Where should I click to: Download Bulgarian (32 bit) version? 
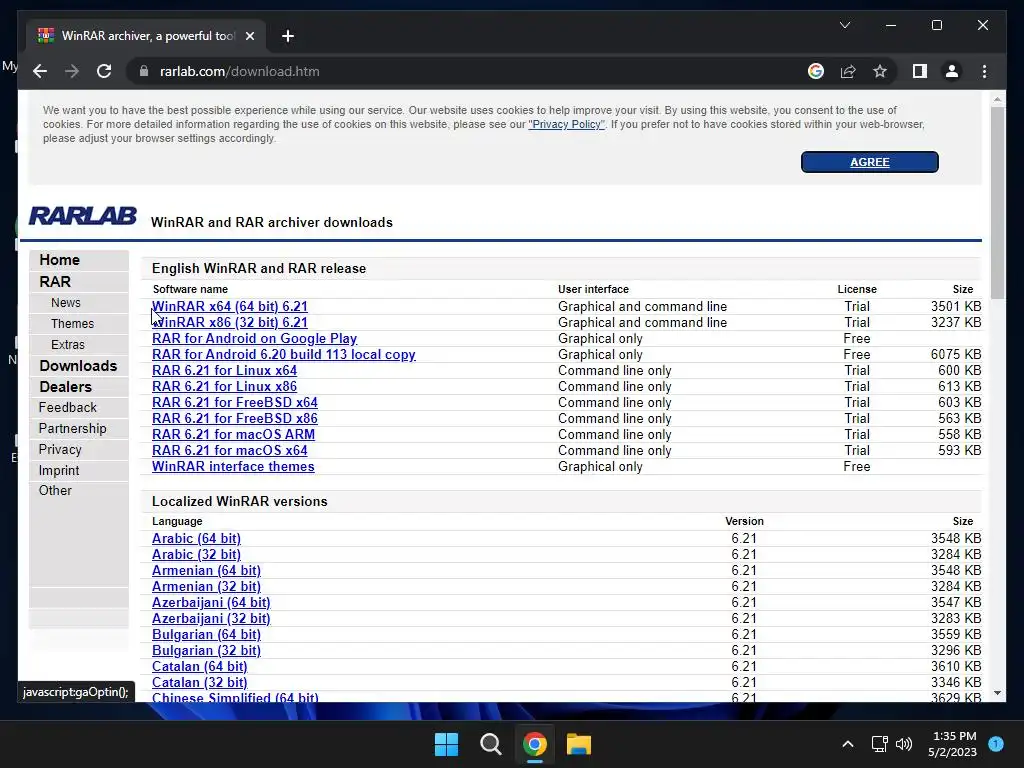coord(206,650)
